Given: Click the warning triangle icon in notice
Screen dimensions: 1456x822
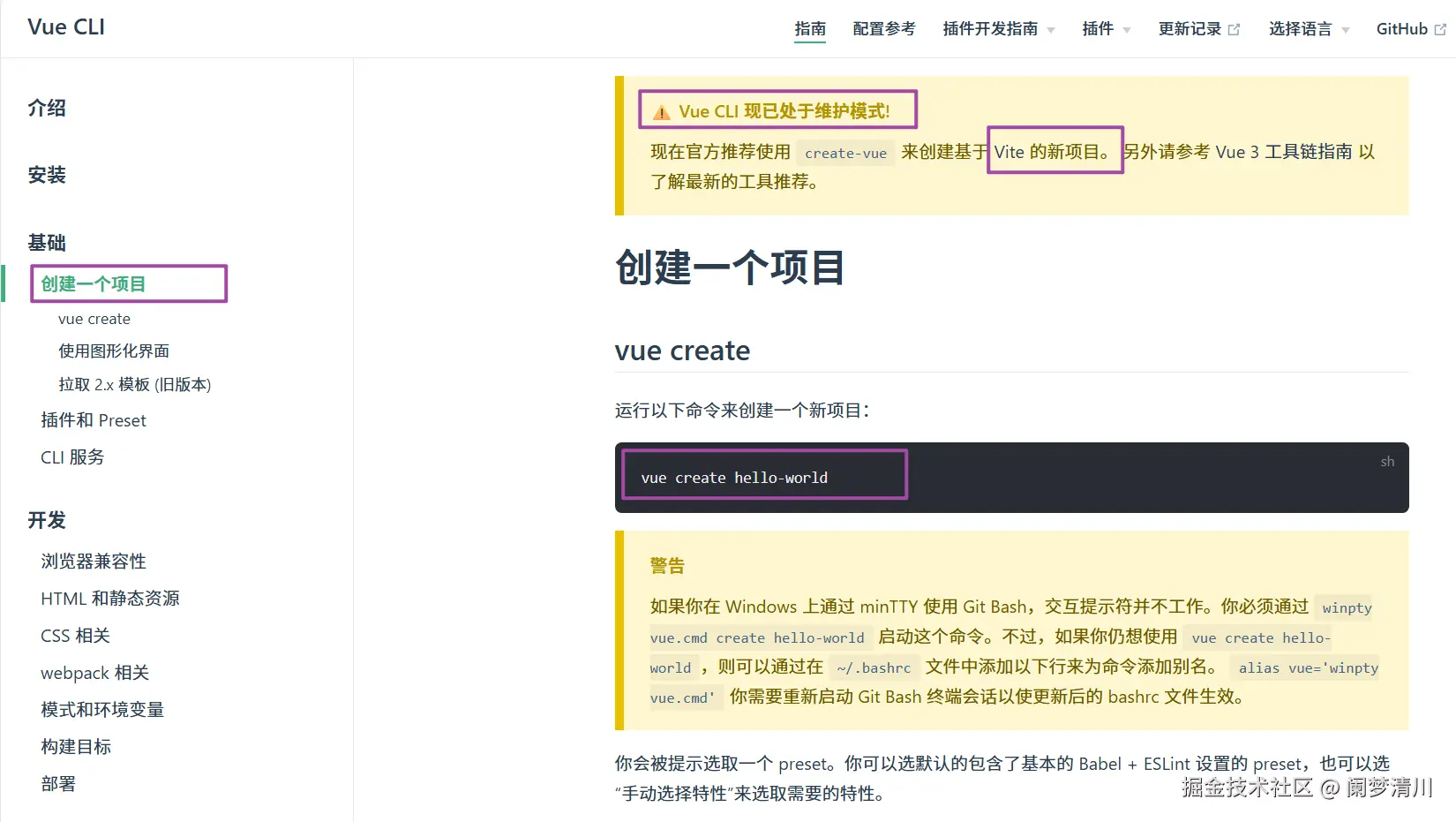Looking at the screenshot, I should point(661,112).
